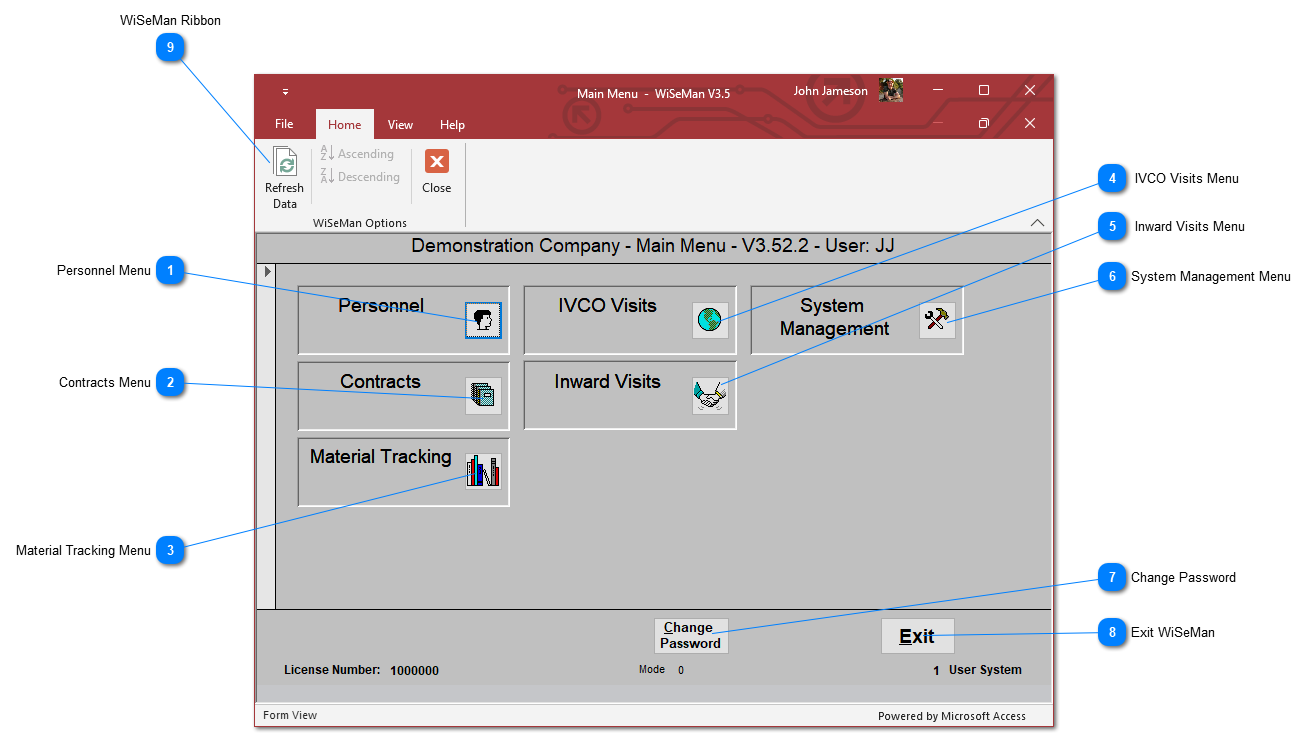Switch to the View tab
The height and width of the screenshot is (736, 1307).
tap(400, 125)
